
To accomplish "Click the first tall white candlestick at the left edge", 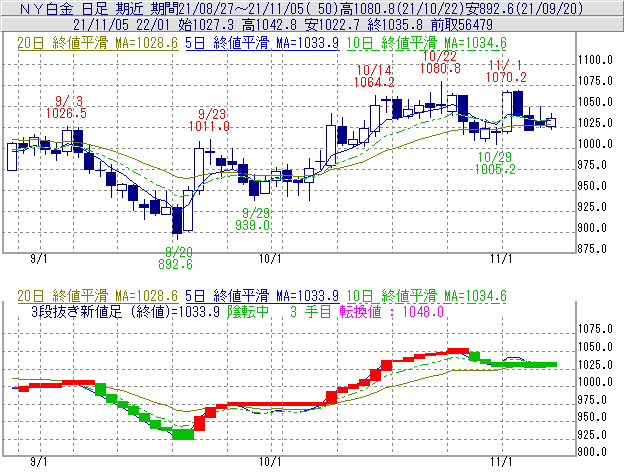I will tap(12, 157).
